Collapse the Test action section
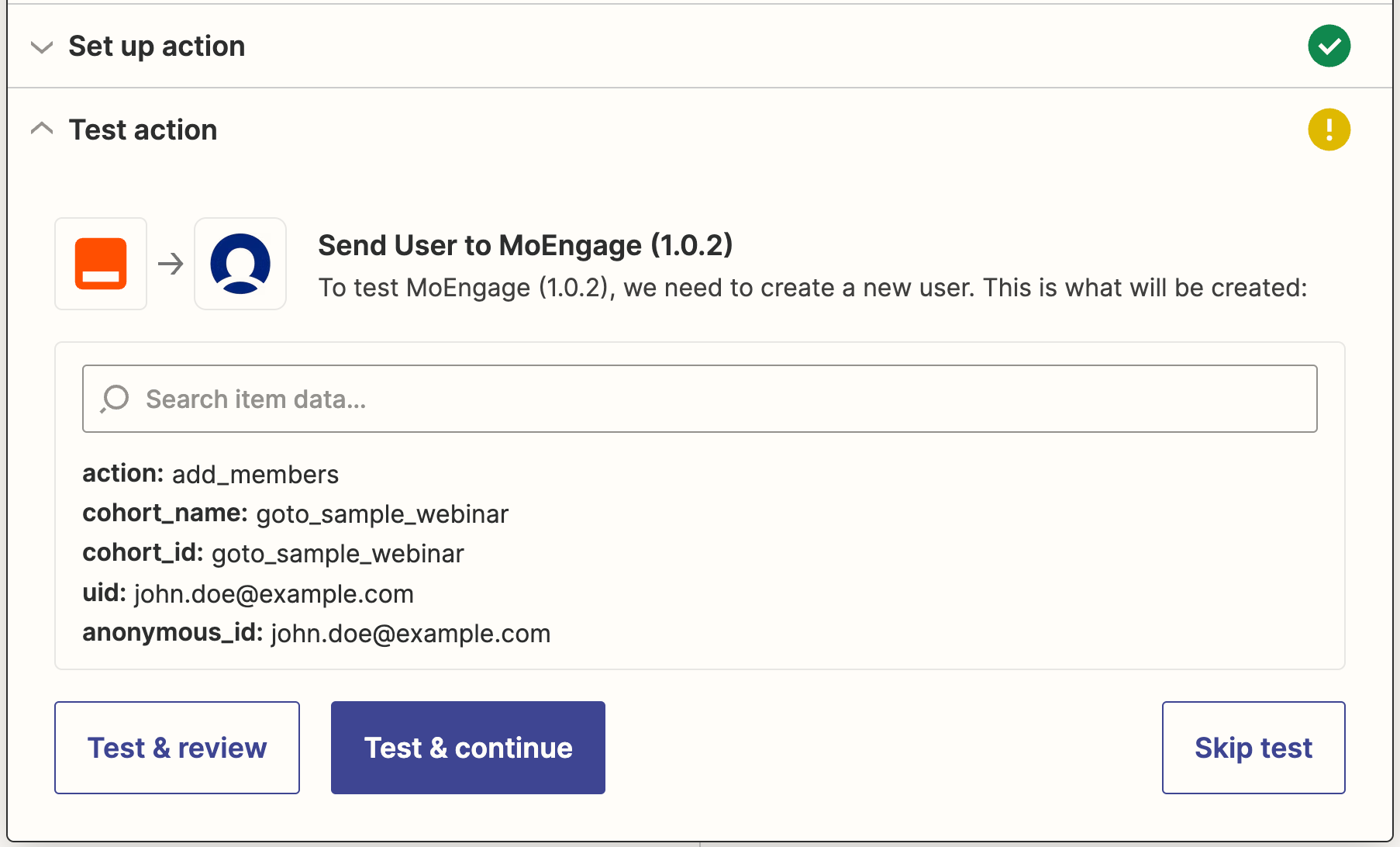 42,129
